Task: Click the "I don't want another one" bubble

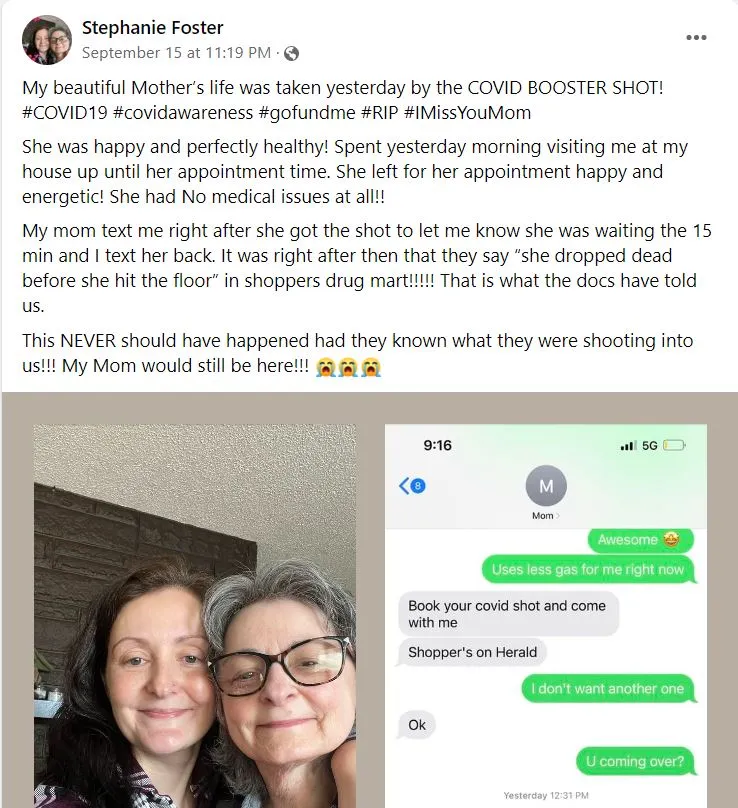Action: pos(609,689)
